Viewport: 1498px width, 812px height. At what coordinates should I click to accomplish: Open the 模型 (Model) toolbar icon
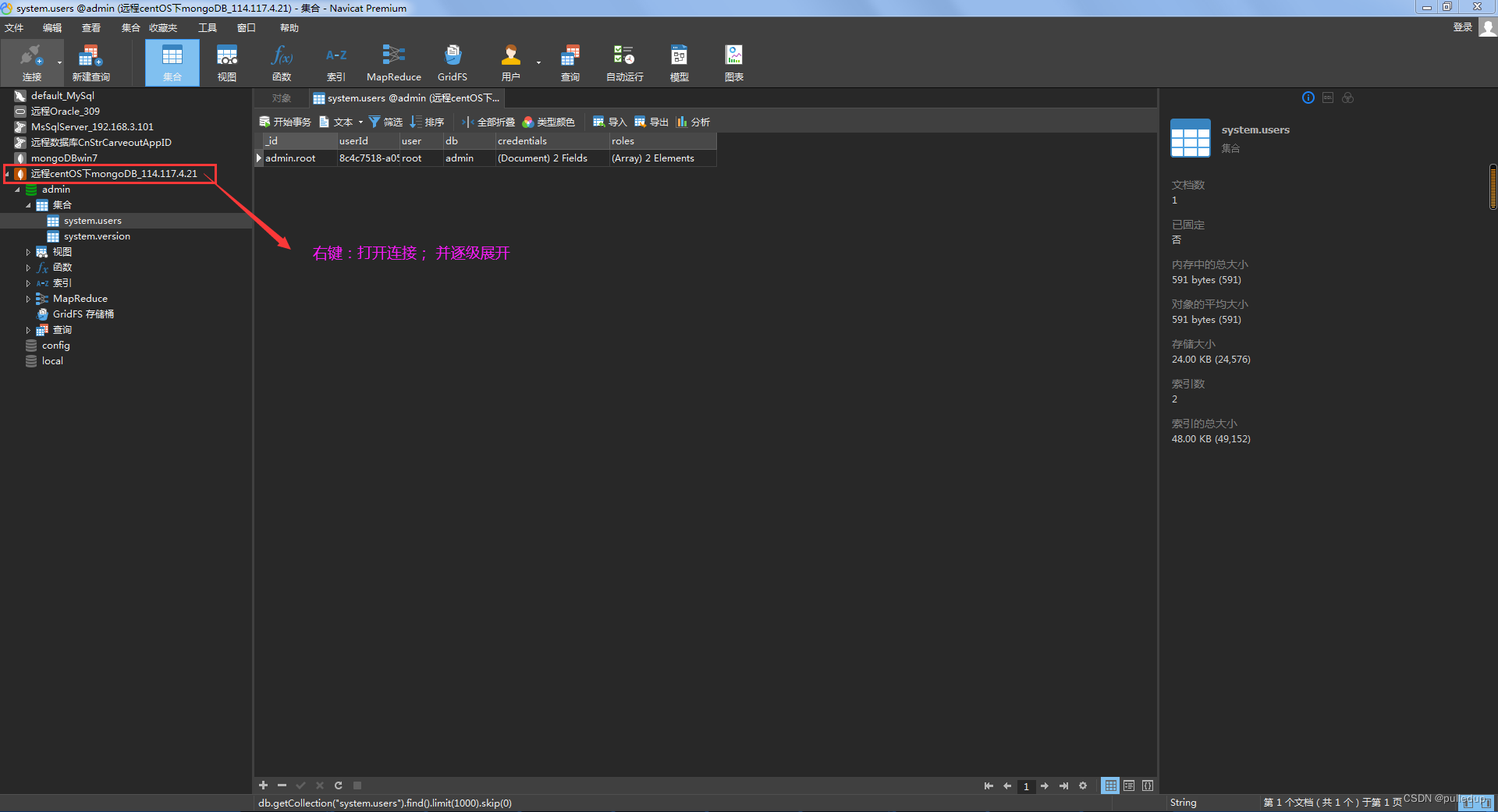(680, 62)
